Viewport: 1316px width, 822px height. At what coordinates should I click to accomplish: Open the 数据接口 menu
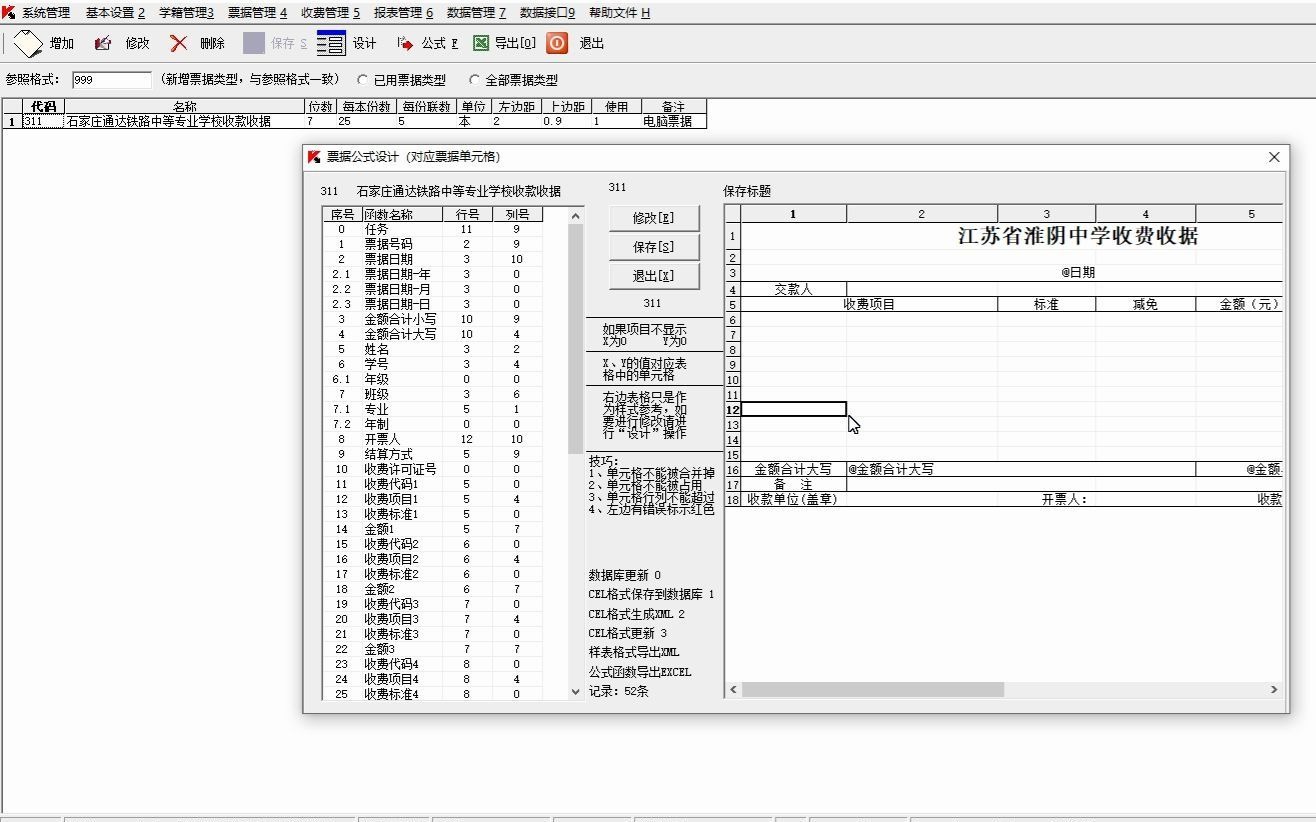pos(547,13)
